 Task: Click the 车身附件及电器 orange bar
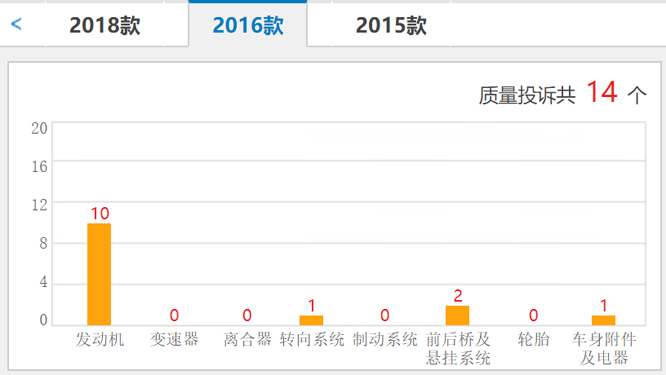pos(604,320)
